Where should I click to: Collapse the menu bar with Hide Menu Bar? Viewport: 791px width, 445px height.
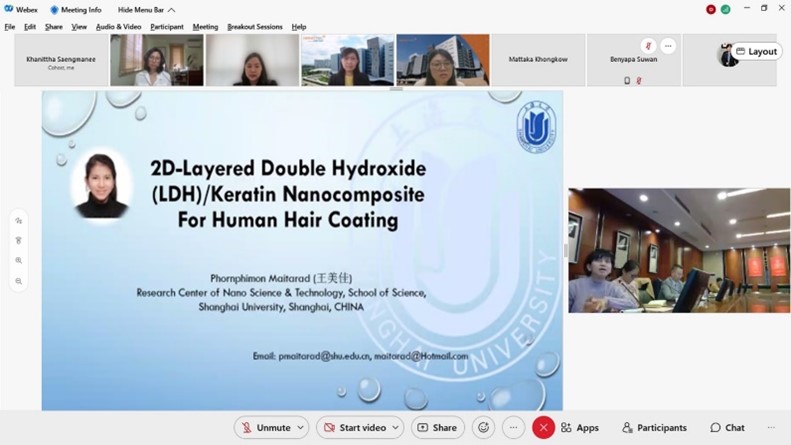(146, 10)
